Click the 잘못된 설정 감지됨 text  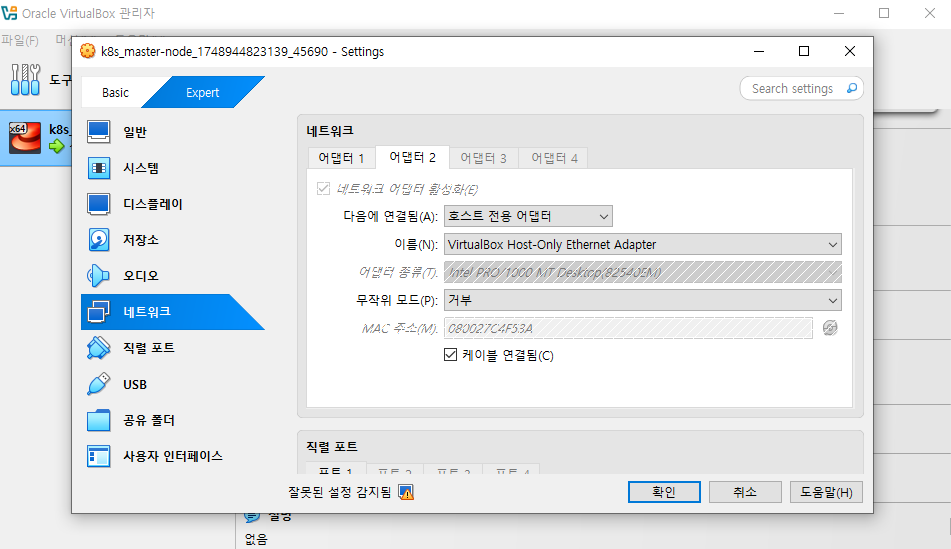[340, 492]
